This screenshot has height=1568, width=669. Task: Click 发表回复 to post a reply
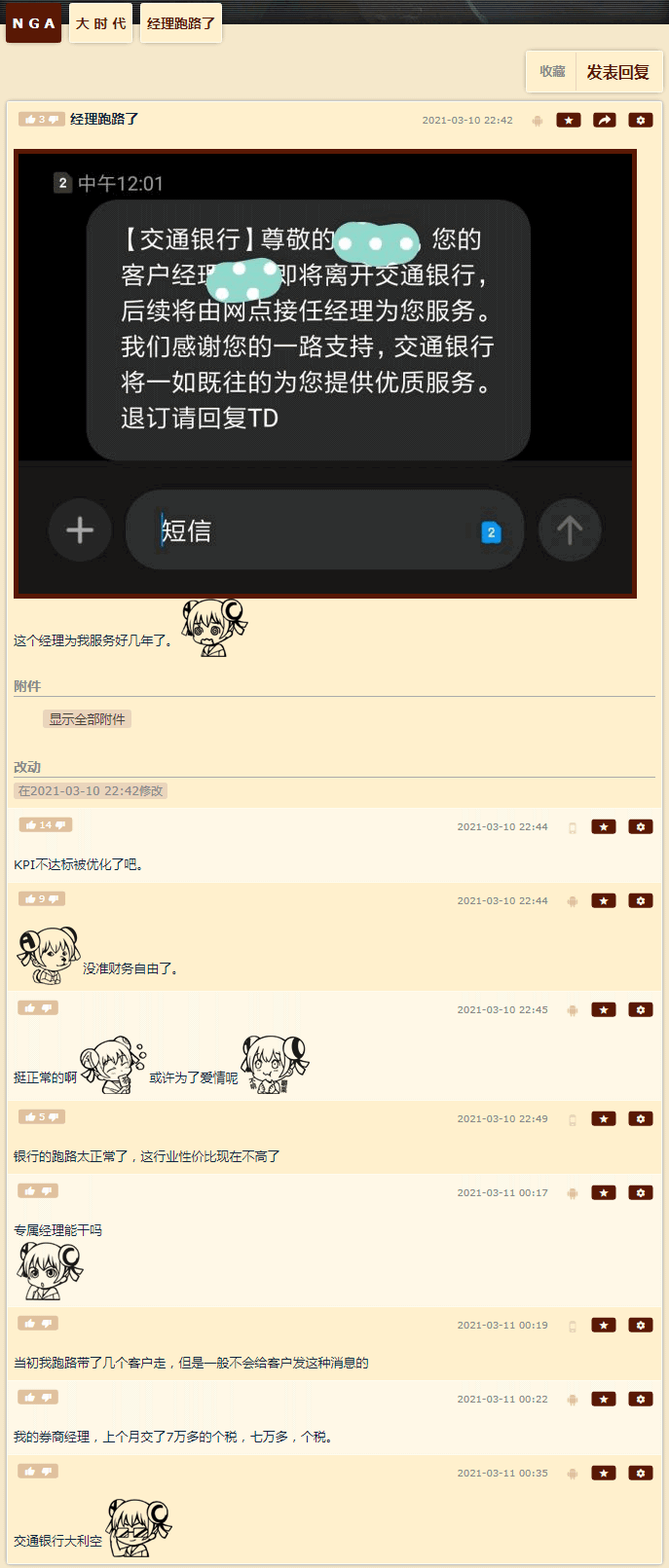[617, 72]
